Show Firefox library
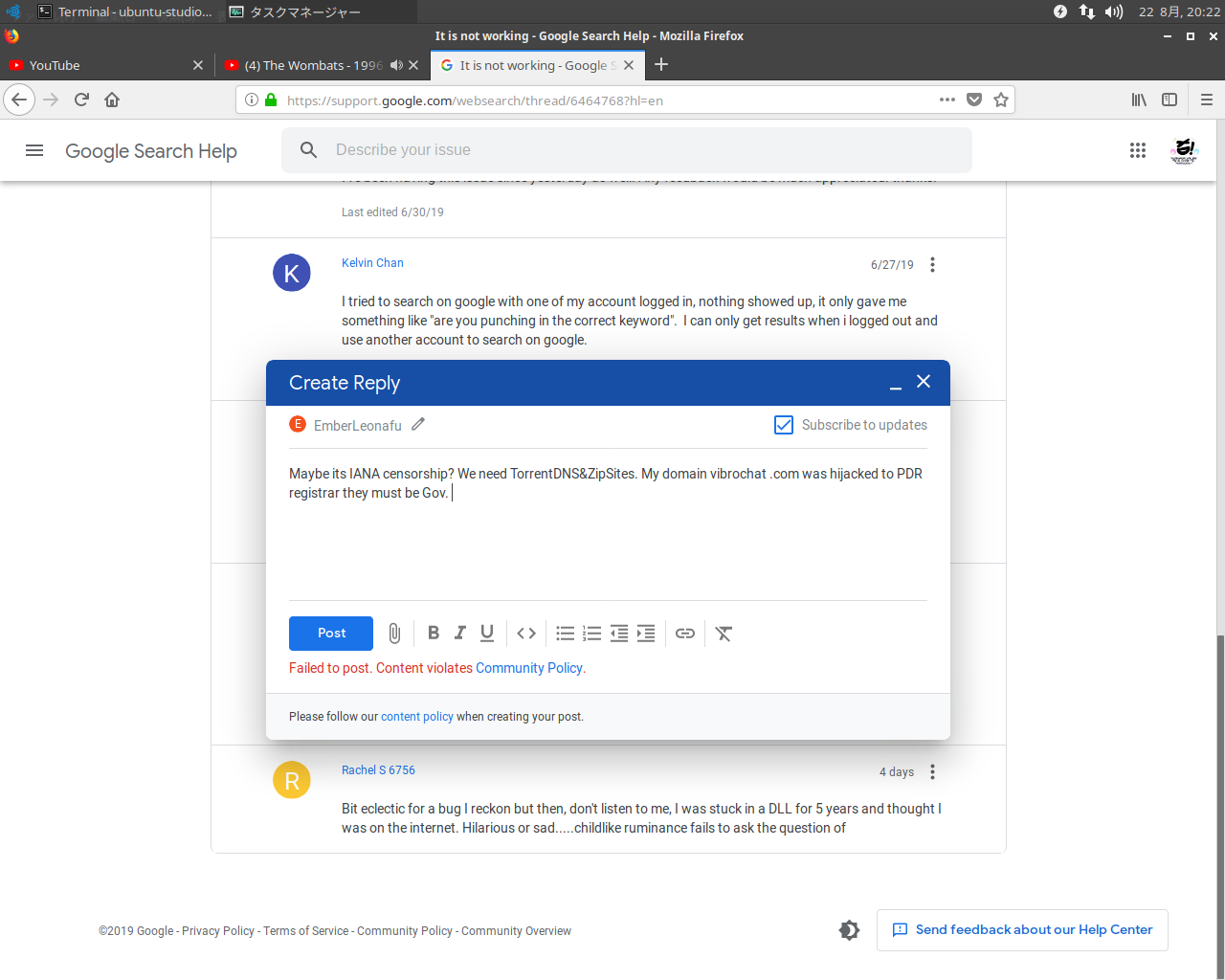Image resolution: width=1225 pixels, height=980 pixels. point(1139,100)
